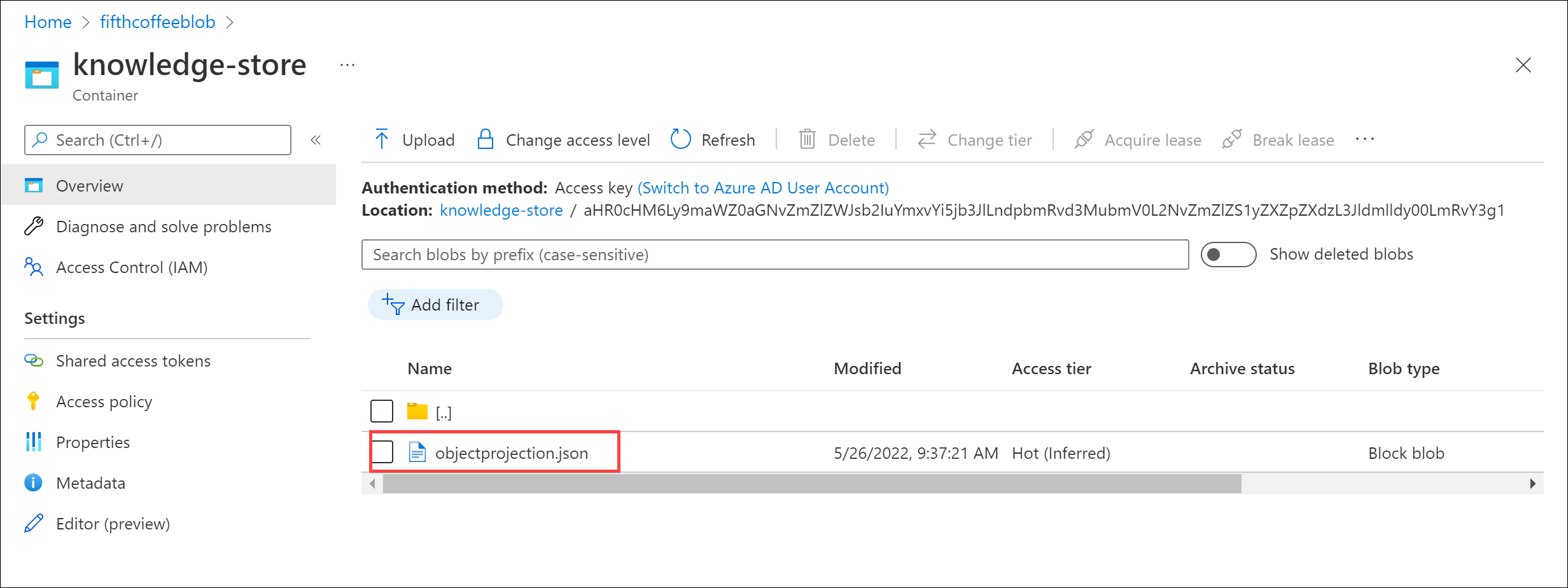1568x588 pixels.
Task: Click the Add filter funnel icon
Action: [393, 304]
